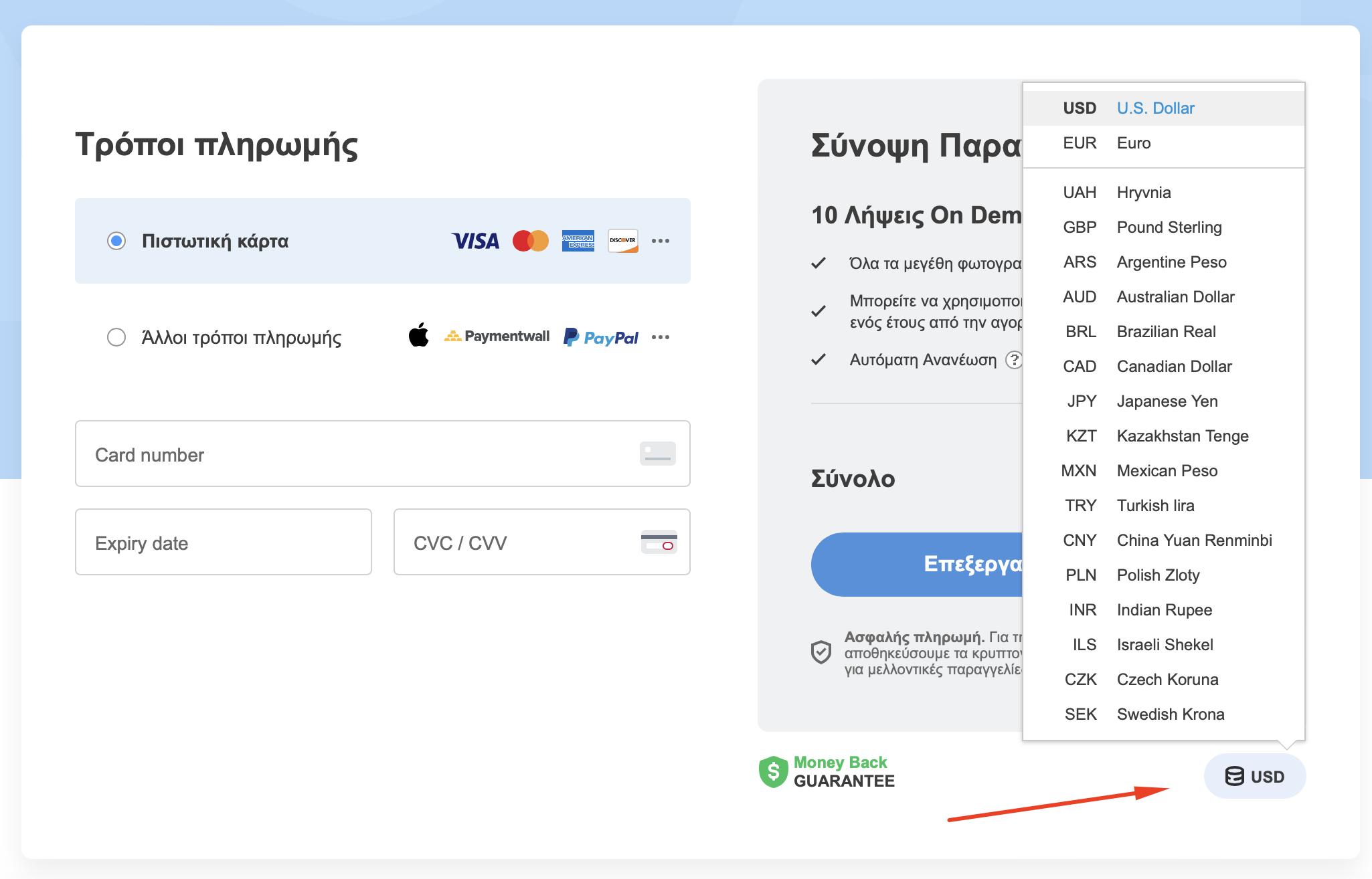Image resolution: width=1372 pixels, height=879 pixels.
Task: Select the American Express icon
Action: 578,240
